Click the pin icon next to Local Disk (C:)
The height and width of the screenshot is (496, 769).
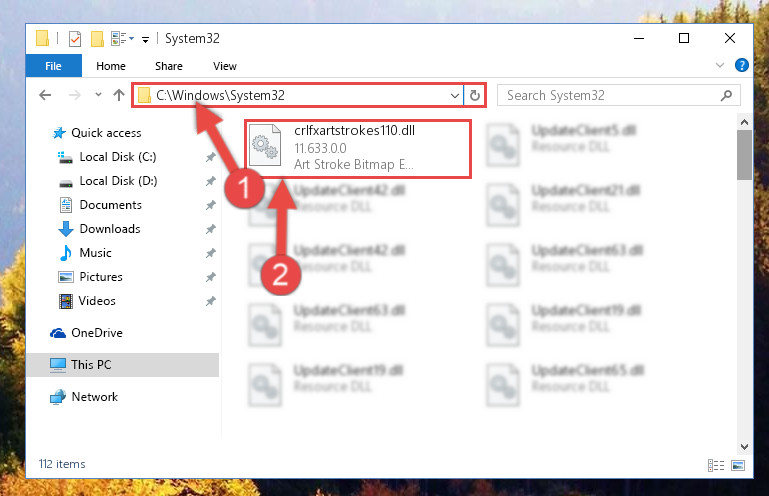[210, 157]
